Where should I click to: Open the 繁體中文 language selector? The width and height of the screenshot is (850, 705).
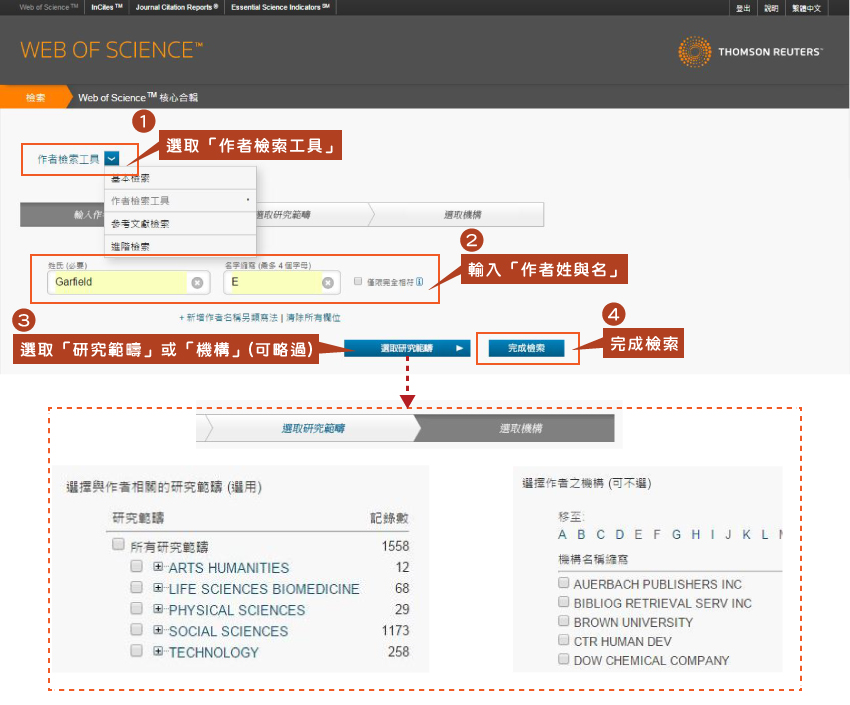806,8
